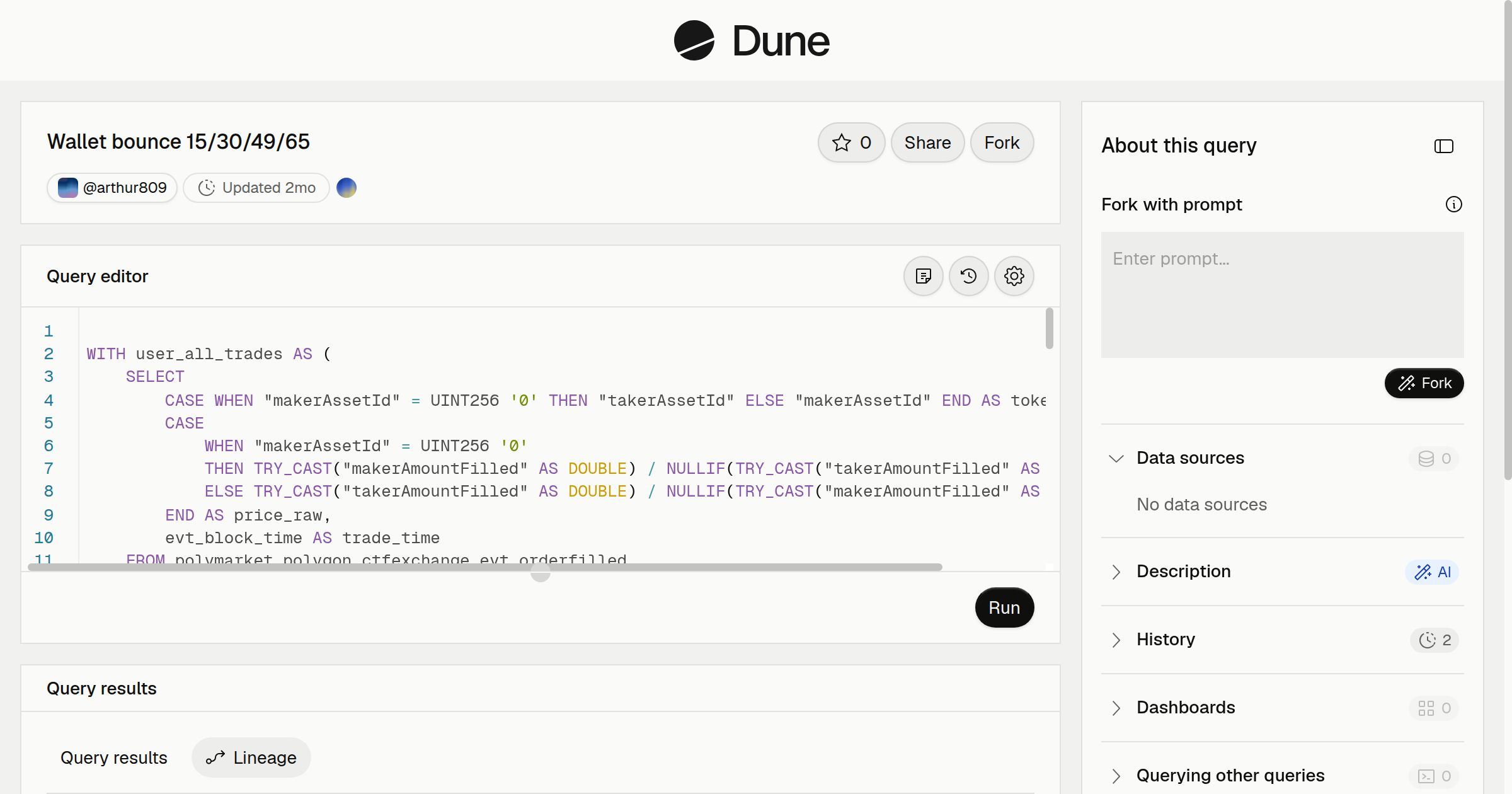Click the Querying other queries count badge
The width and height of the screenshot is (1512, 794).
tap(1434, 776)
